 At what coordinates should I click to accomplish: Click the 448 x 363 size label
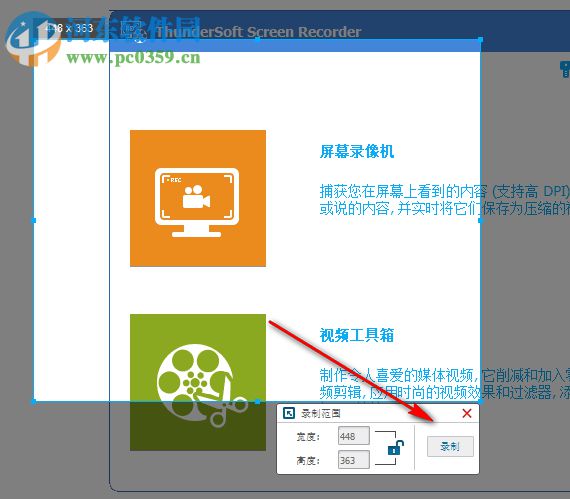69,28
